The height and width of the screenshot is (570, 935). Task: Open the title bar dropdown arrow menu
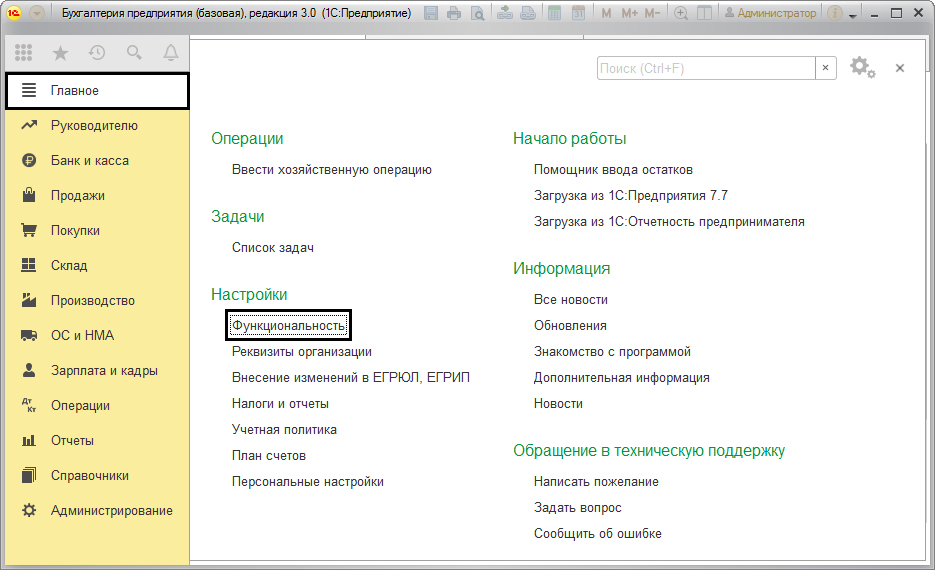(37, 13)
